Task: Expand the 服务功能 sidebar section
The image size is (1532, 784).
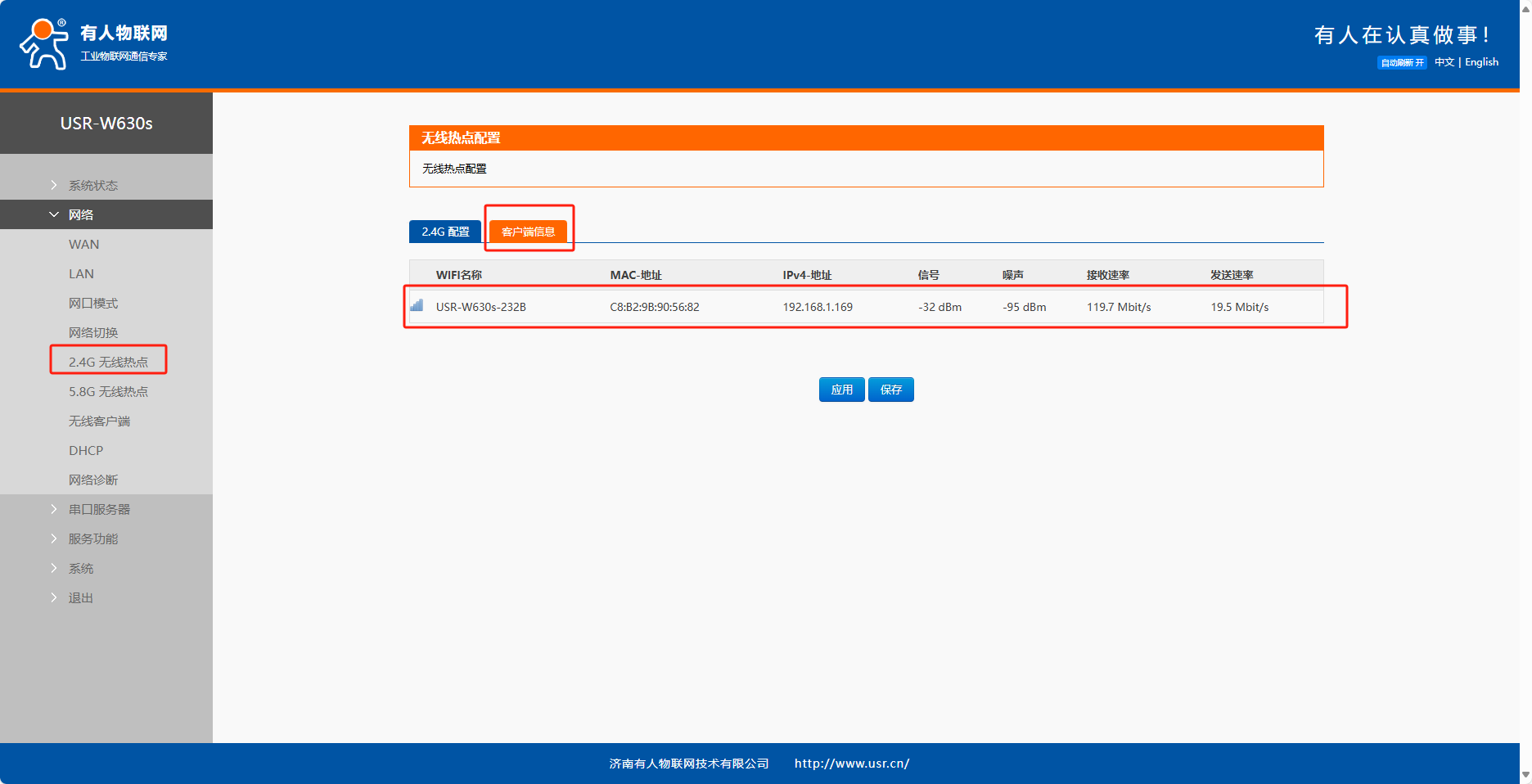Action: pyautogui.click(x=93, y=538)
